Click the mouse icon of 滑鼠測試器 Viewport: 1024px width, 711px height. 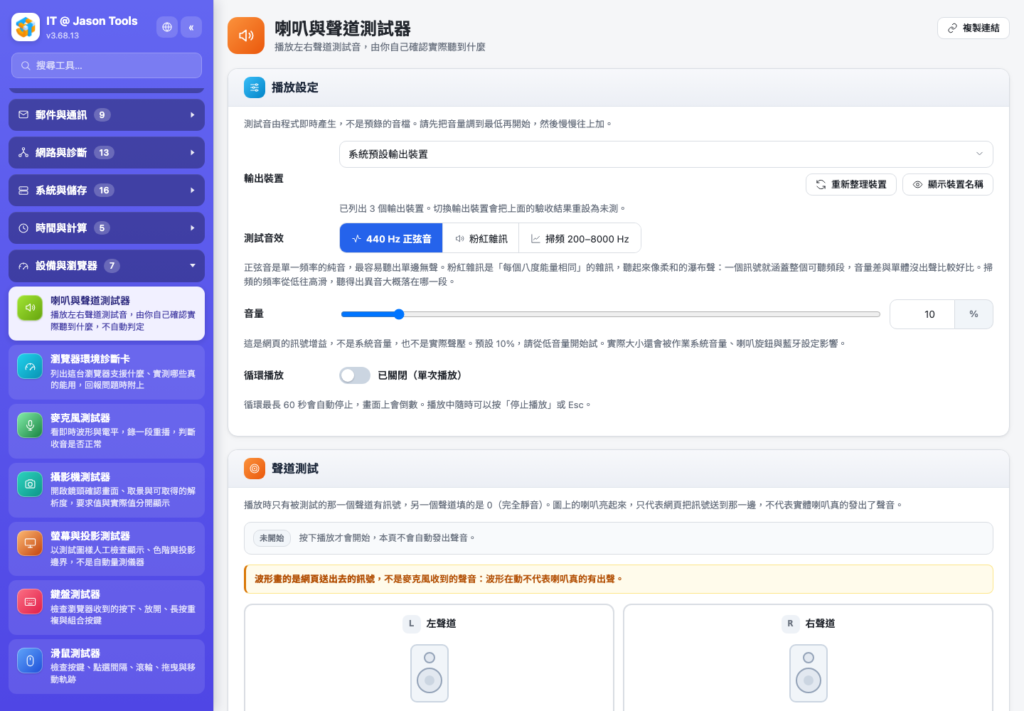pos(30,660)
